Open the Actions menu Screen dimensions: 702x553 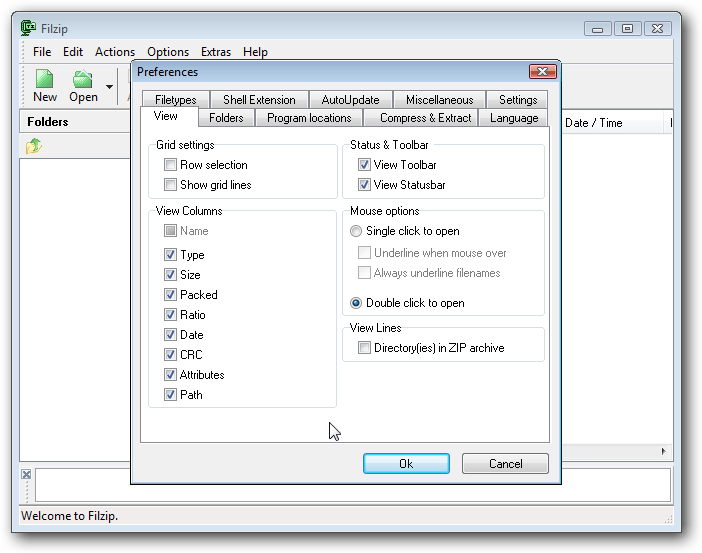click(x=115, y=52)
